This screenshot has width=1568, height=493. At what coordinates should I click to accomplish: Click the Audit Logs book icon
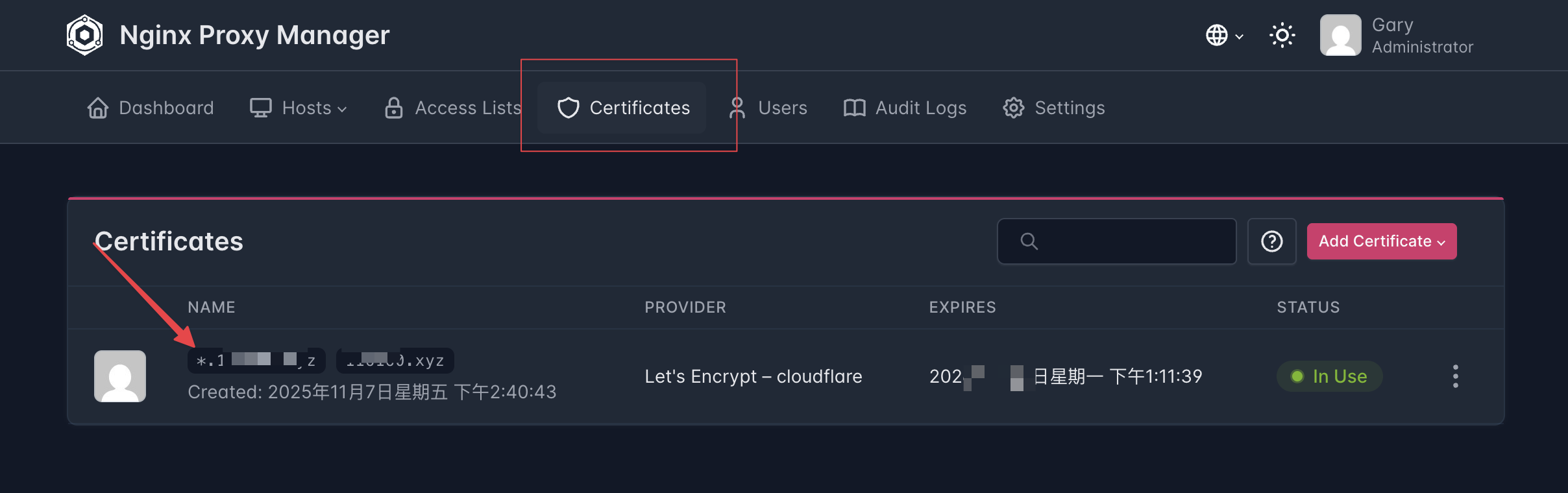(854, 108)
